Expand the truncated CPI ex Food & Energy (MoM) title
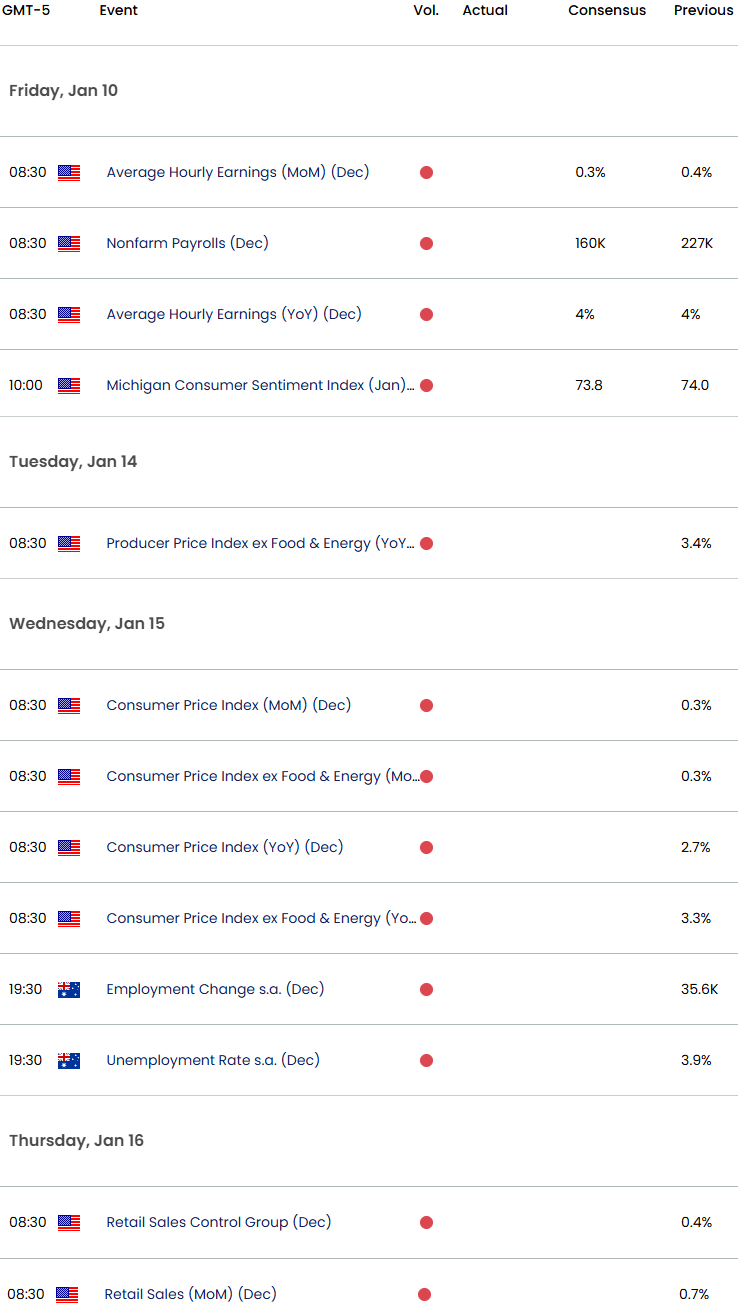The image size is (738, 1308). 265,776
